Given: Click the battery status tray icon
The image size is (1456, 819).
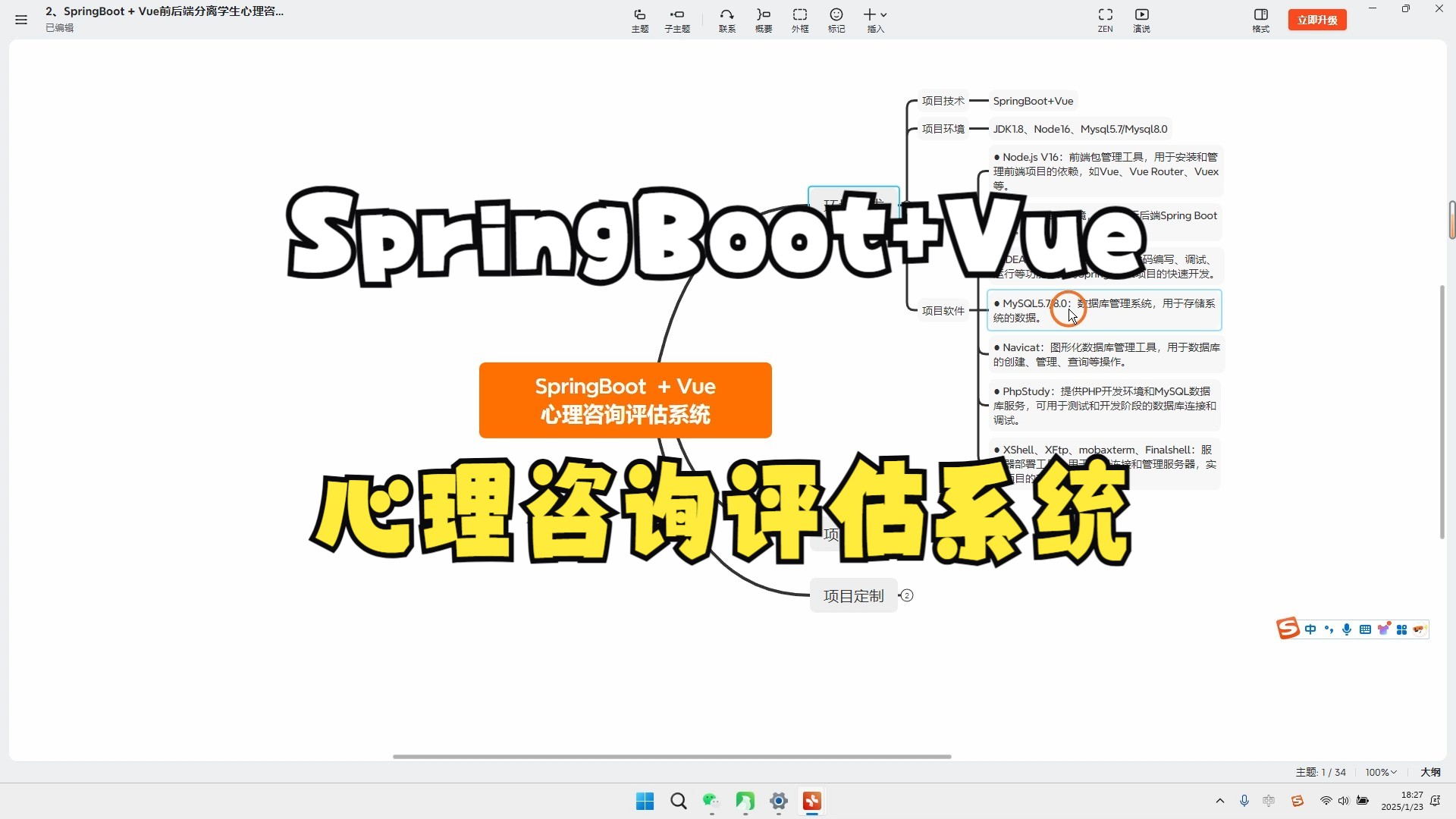Looking at the screenshot, I should [1363, 801].
